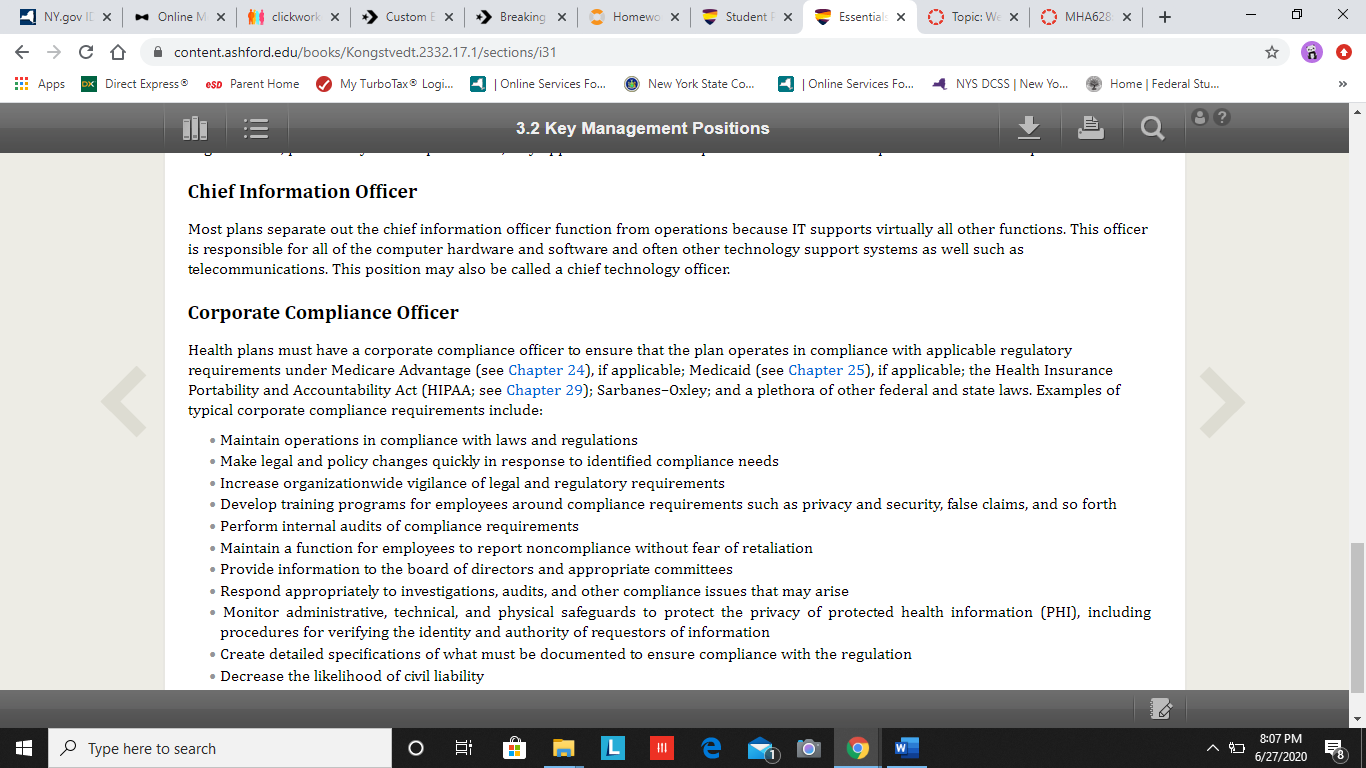The height and width of the screenshot is (768, 1366).
Task: Click the page vertical scrollbar thumb
Action: 1357,618
